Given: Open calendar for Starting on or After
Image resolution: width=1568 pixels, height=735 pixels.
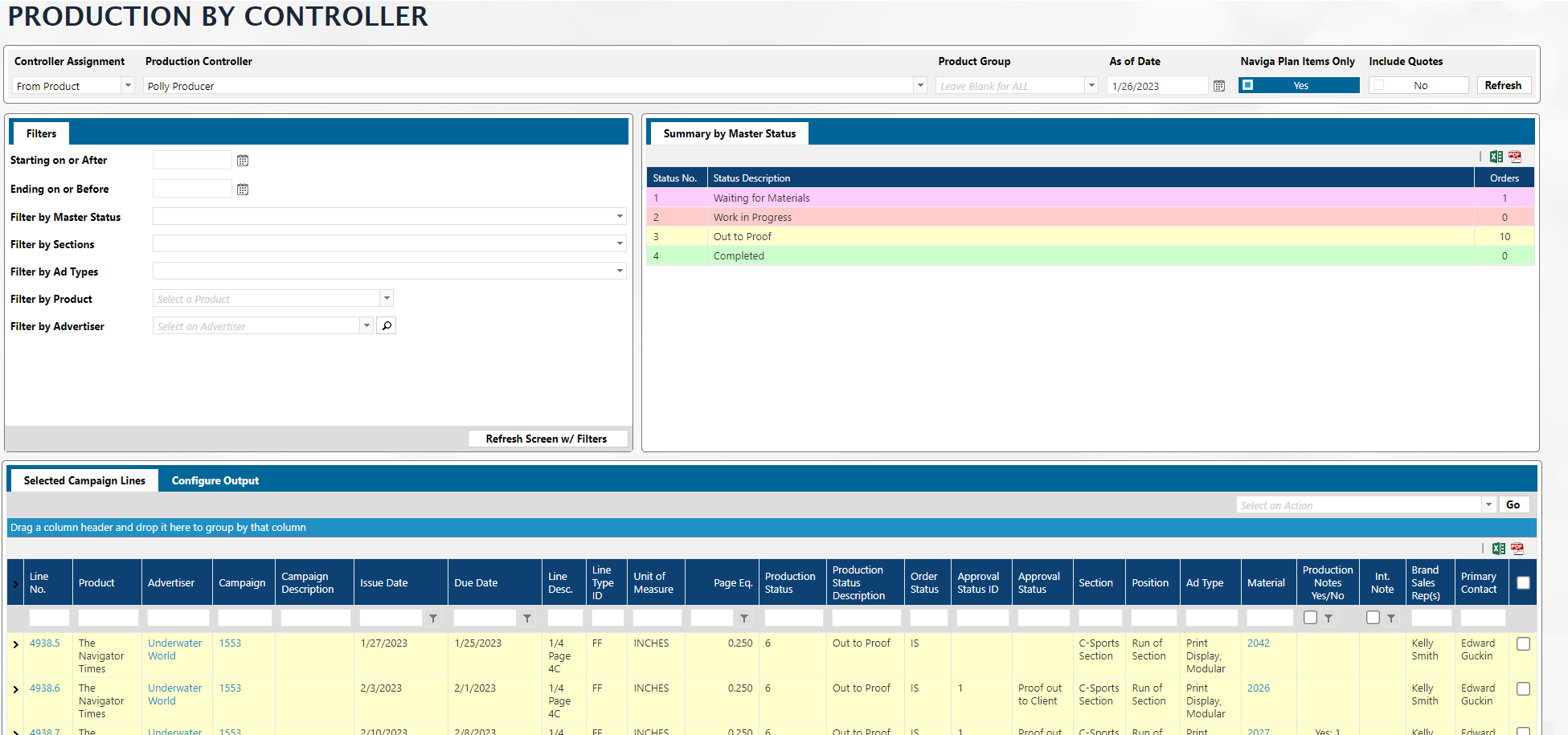Looking at the screenshot, I should coord(243,161).
